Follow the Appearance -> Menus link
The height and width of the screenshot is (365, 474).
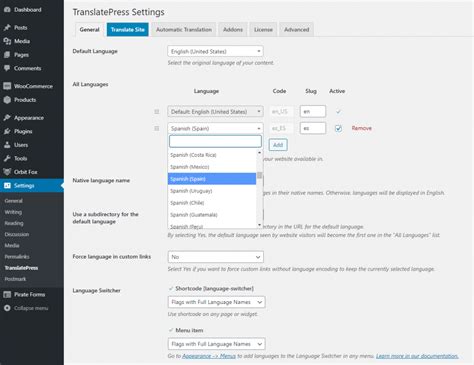pyautogui.click(x=209, y=356)
